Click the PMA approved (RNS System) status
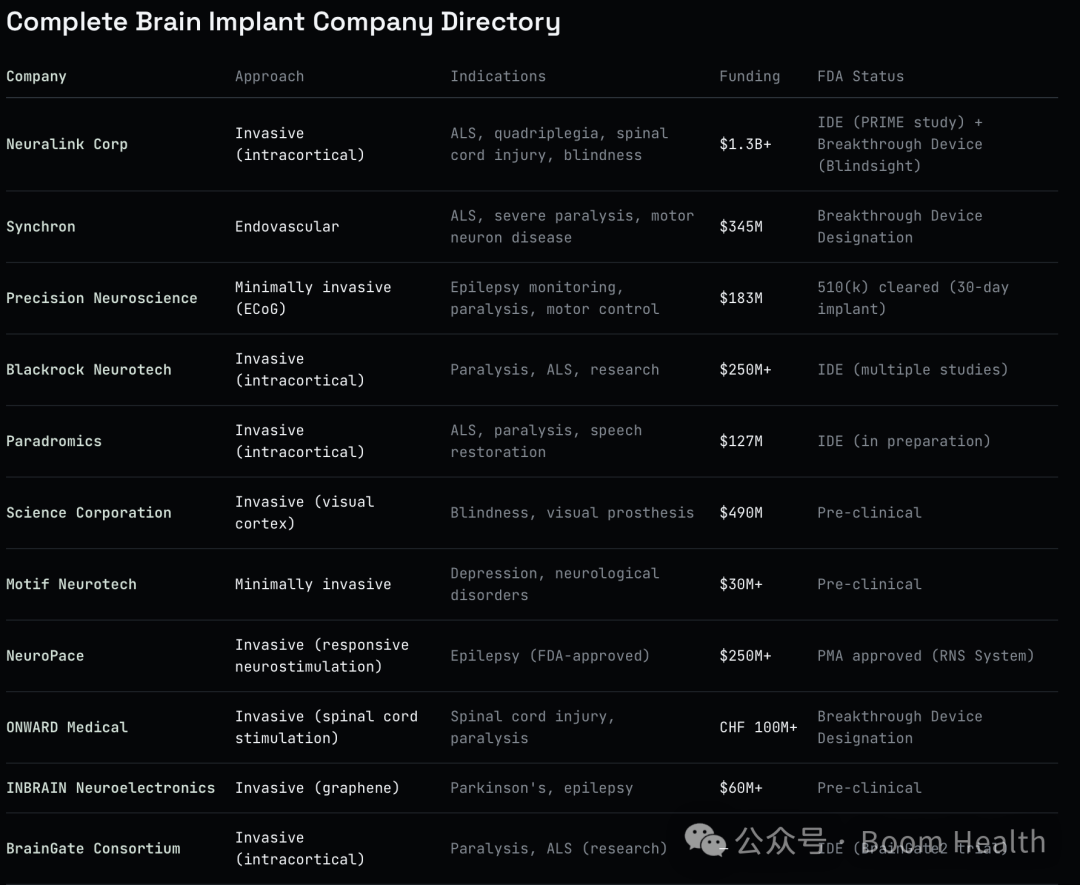The height and width of the screenshot is (885, 1080). coord(926,656)
